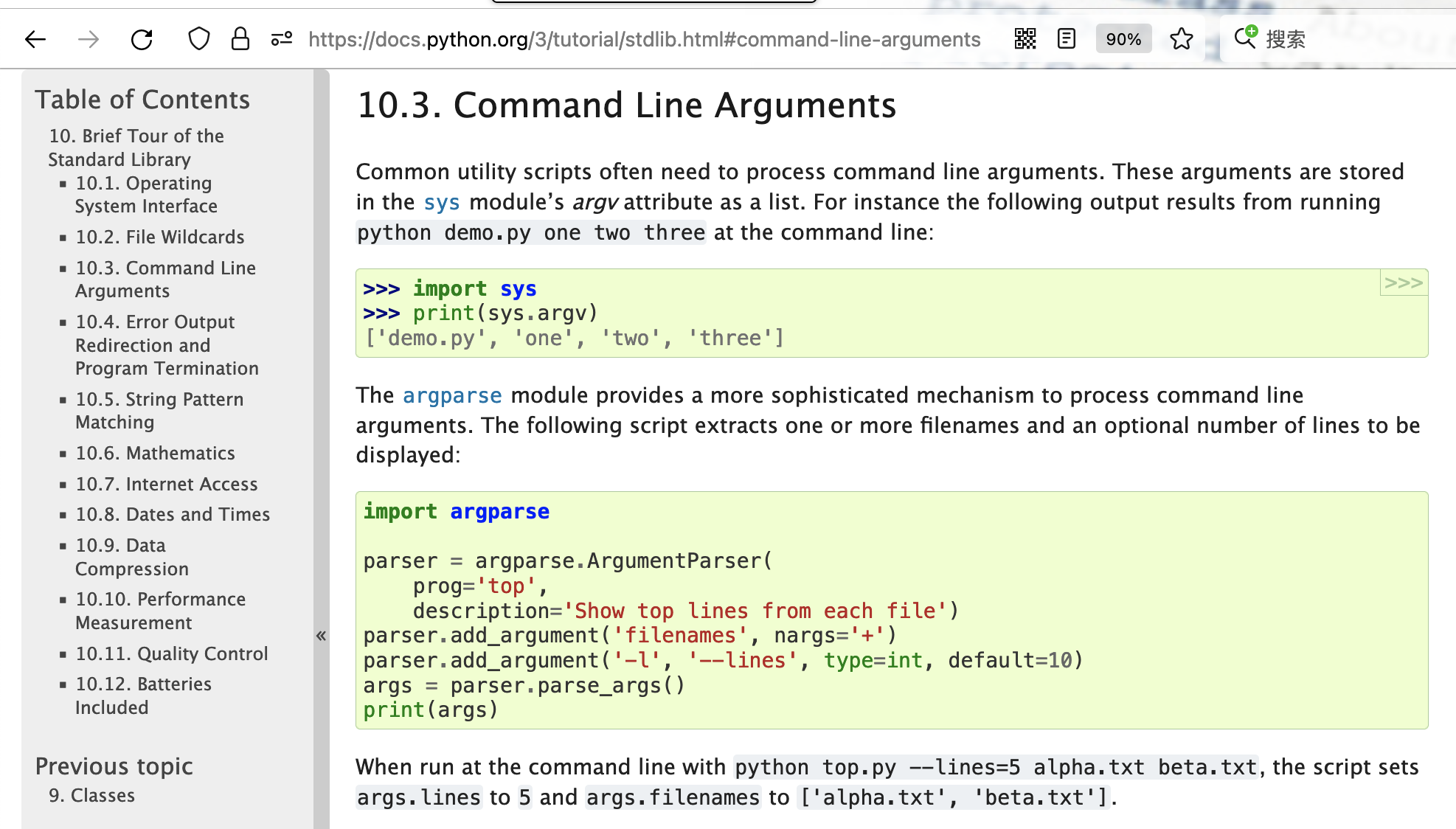Image resolution: width=1456 pixels, height=829 pixels.
Task: Click the page reader mode icon
Action: click(x=1064, y=39)
